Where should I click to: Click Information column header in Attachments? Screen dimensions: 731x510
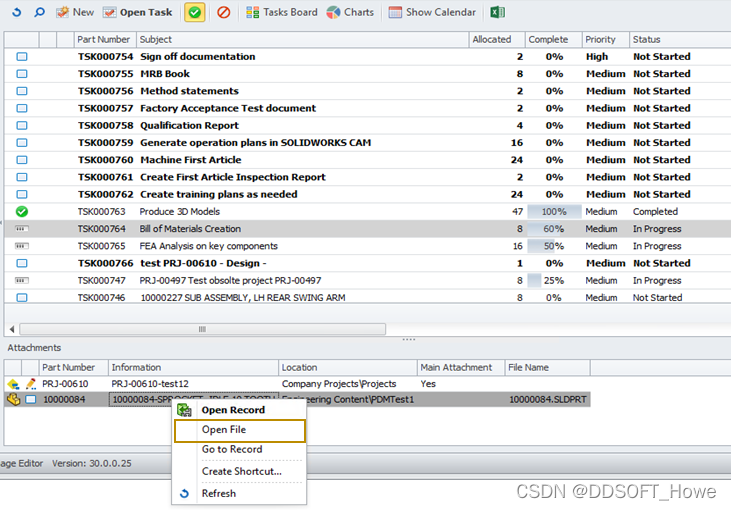pyautogui.click(x=193, y=367)
